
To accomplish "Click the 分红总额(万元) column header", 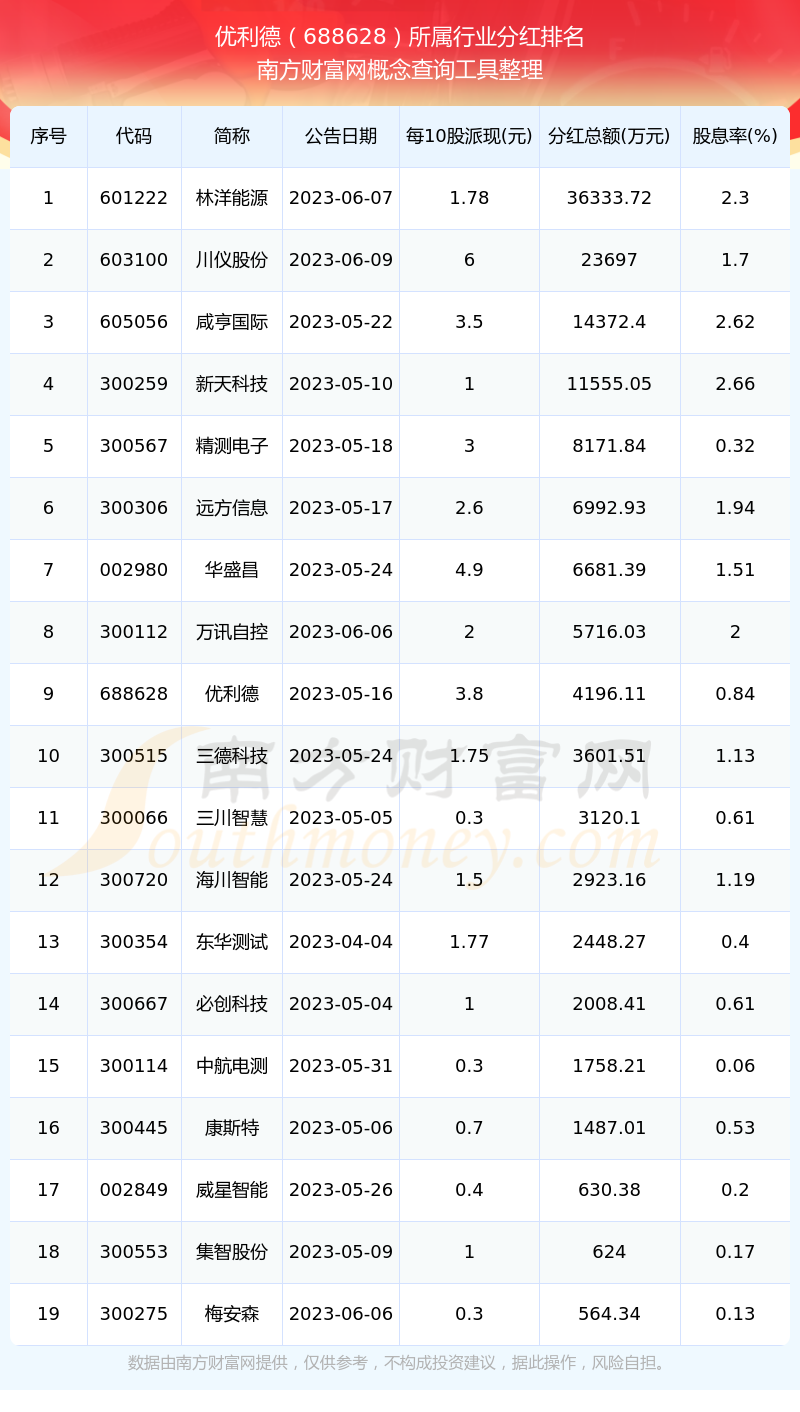I will click(x=610, y=136).
